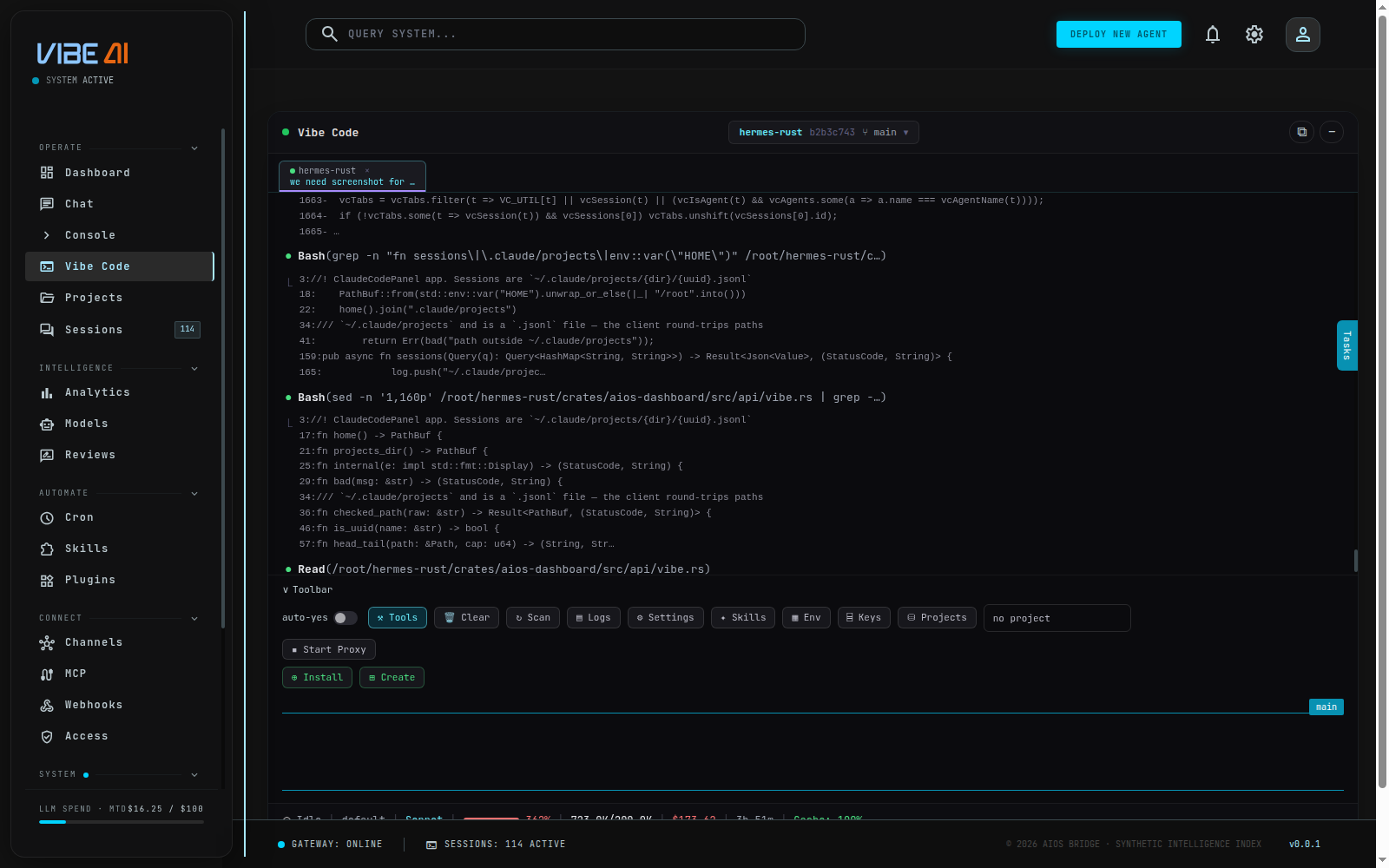Click the VIBE AI logo

click(x=82, y=54)
